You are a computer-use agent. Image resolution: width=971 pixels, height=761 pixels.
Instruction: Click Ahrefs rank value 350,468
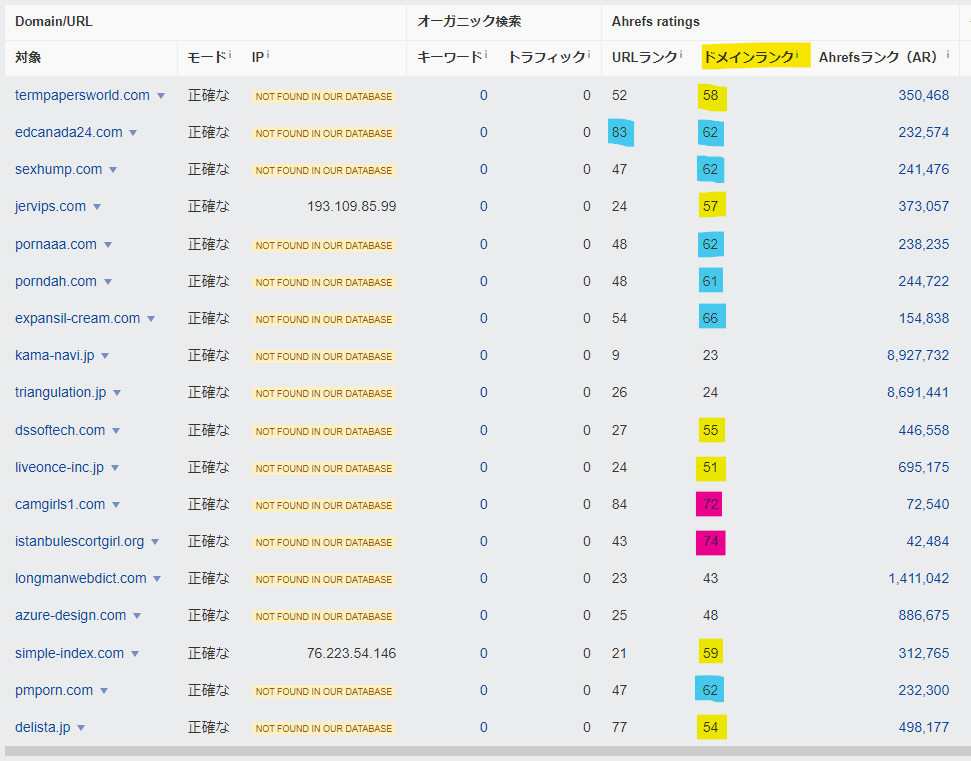point(923,95)
